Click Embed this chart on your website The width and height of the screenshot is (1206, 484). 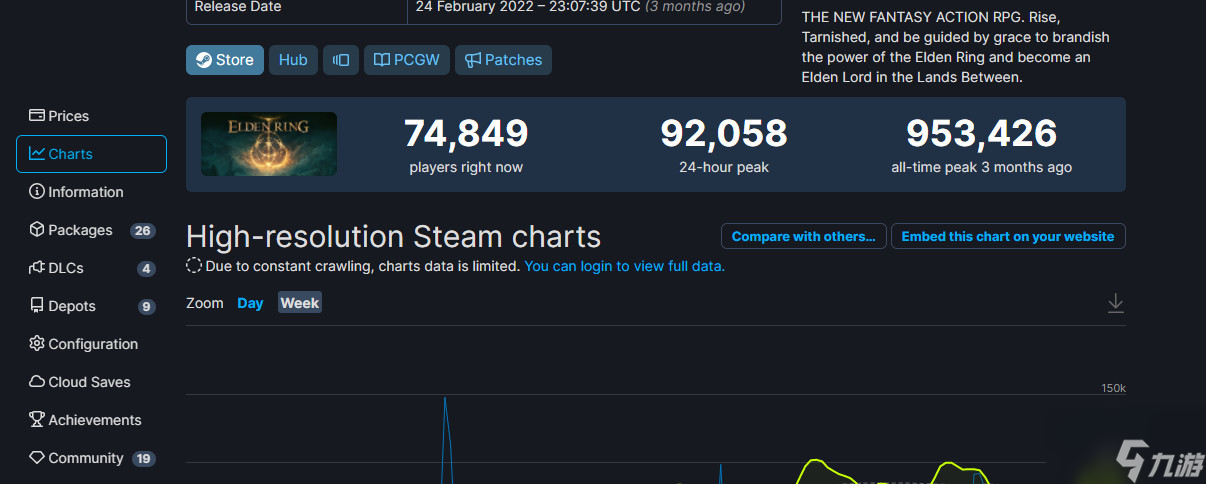1008,237
